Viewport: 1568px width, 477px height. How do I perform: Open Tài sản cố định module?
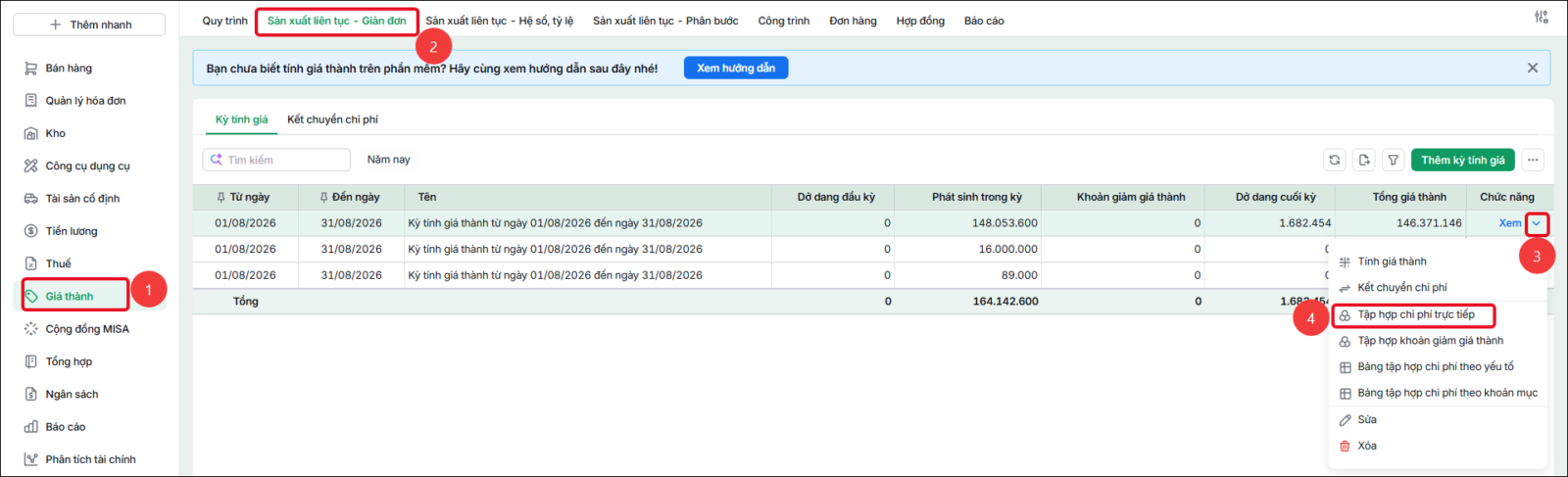point(82,199)
